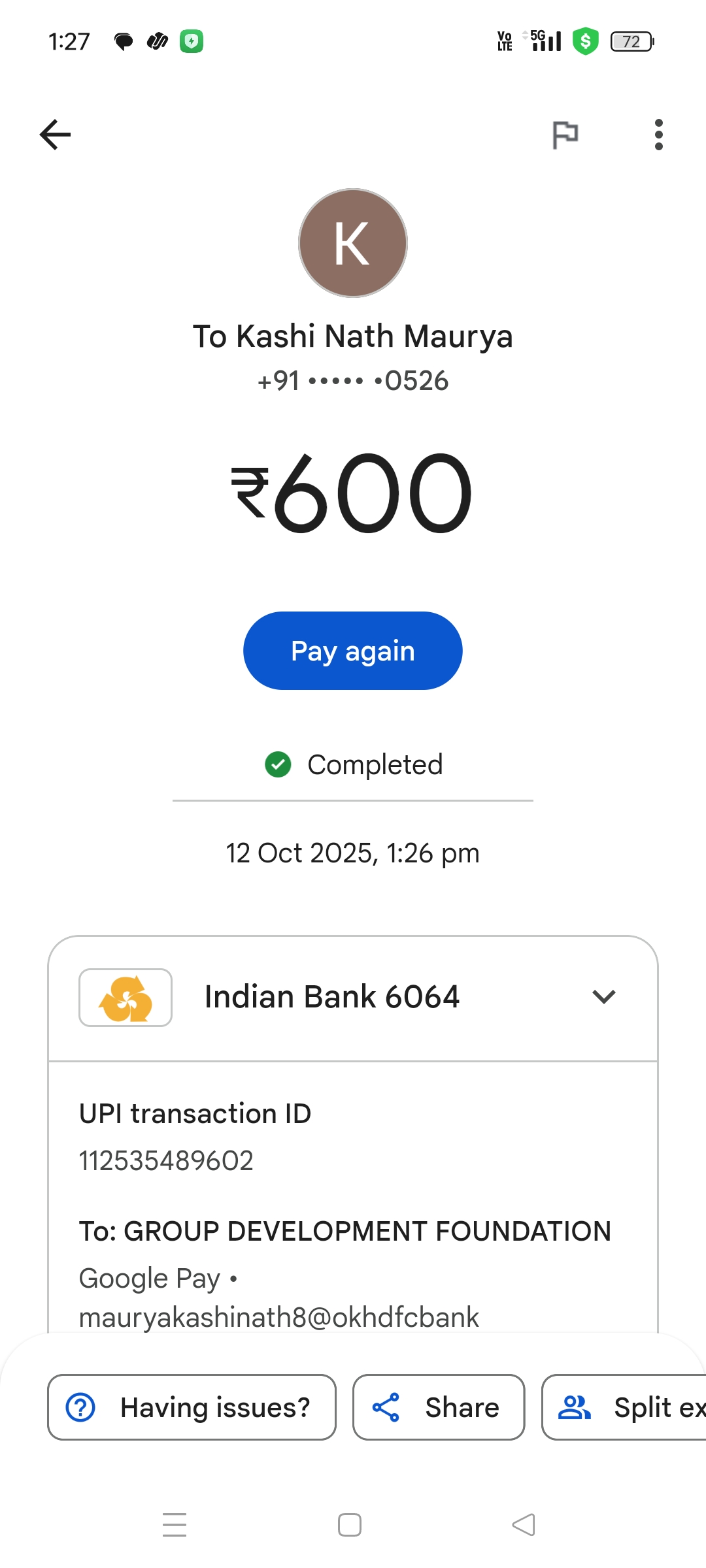Tap the mauryakashinath8@okhdfcbank UPI address
706x1568 pixels.
tap(279, 1317)
